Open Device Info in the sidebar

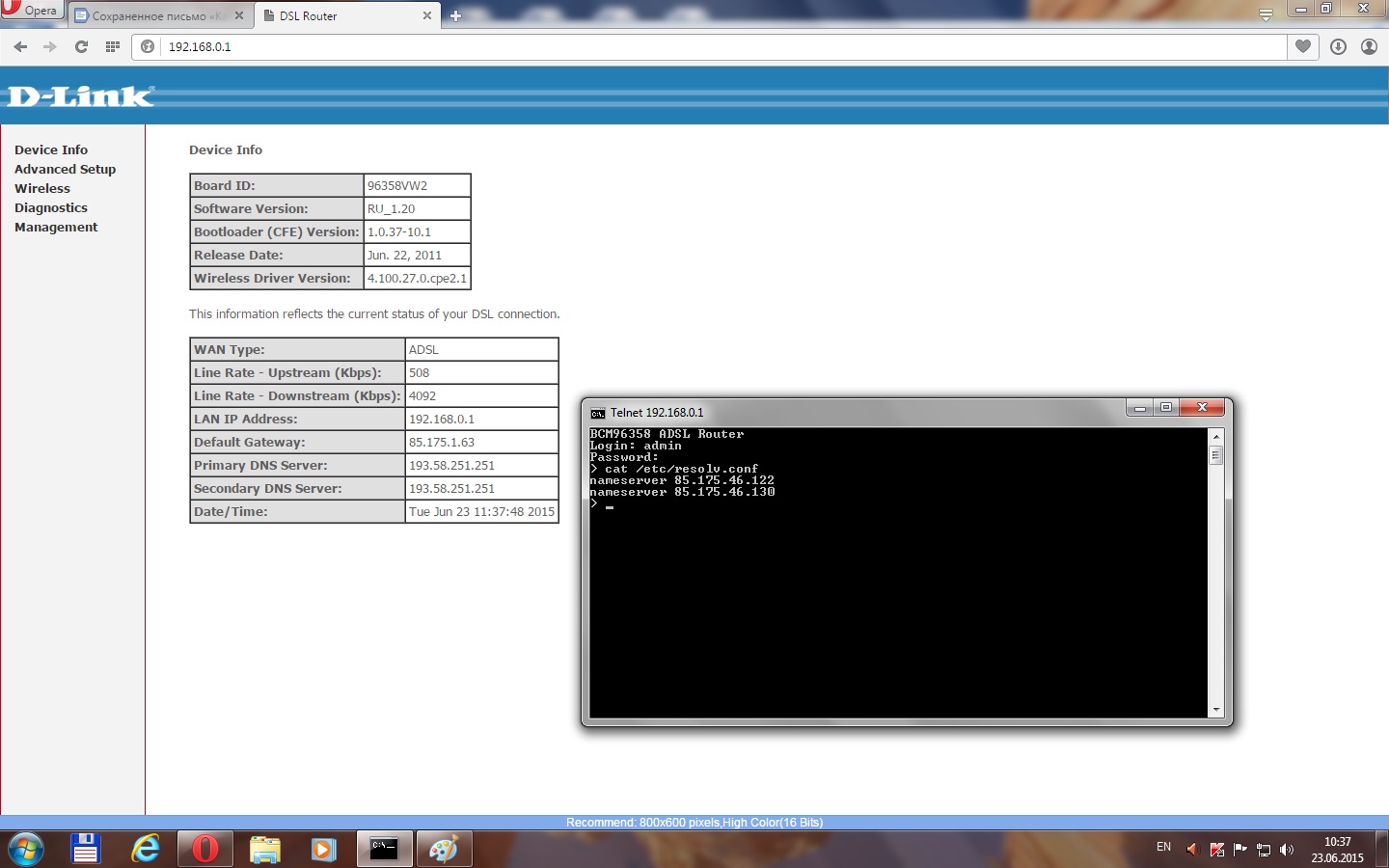(51, 149)
